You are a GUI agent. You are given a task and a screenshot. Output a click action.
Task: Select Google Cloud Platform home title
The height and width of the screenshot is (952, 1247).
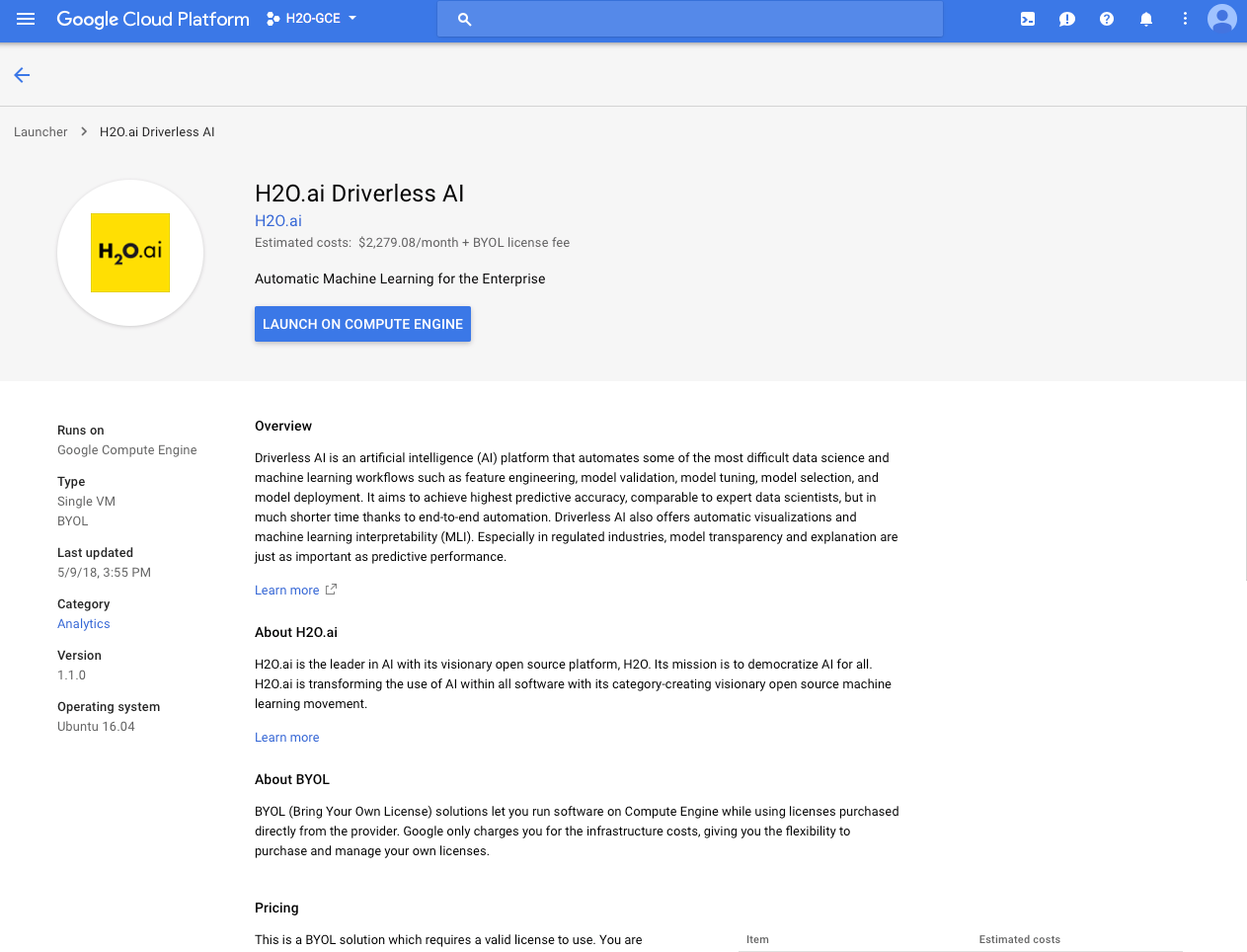click(x=153, y=18)
